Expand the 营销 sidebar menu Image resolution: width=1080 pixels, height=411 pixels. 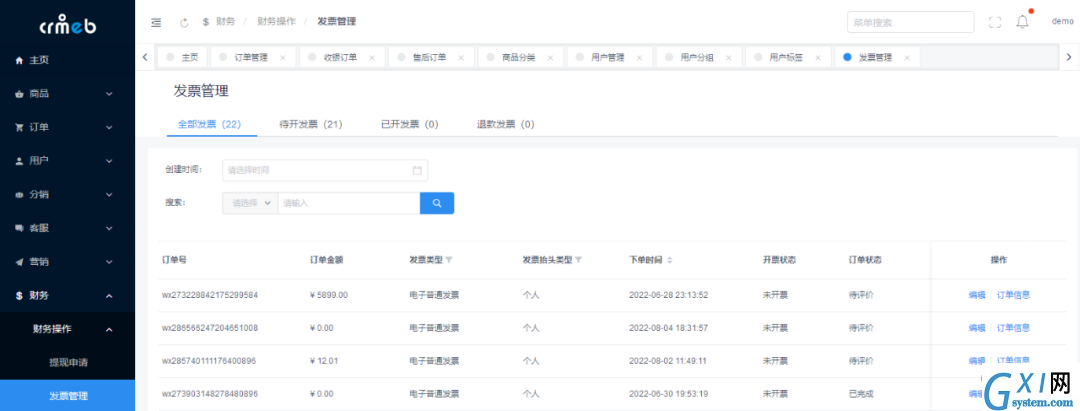(x=68, y=262)
